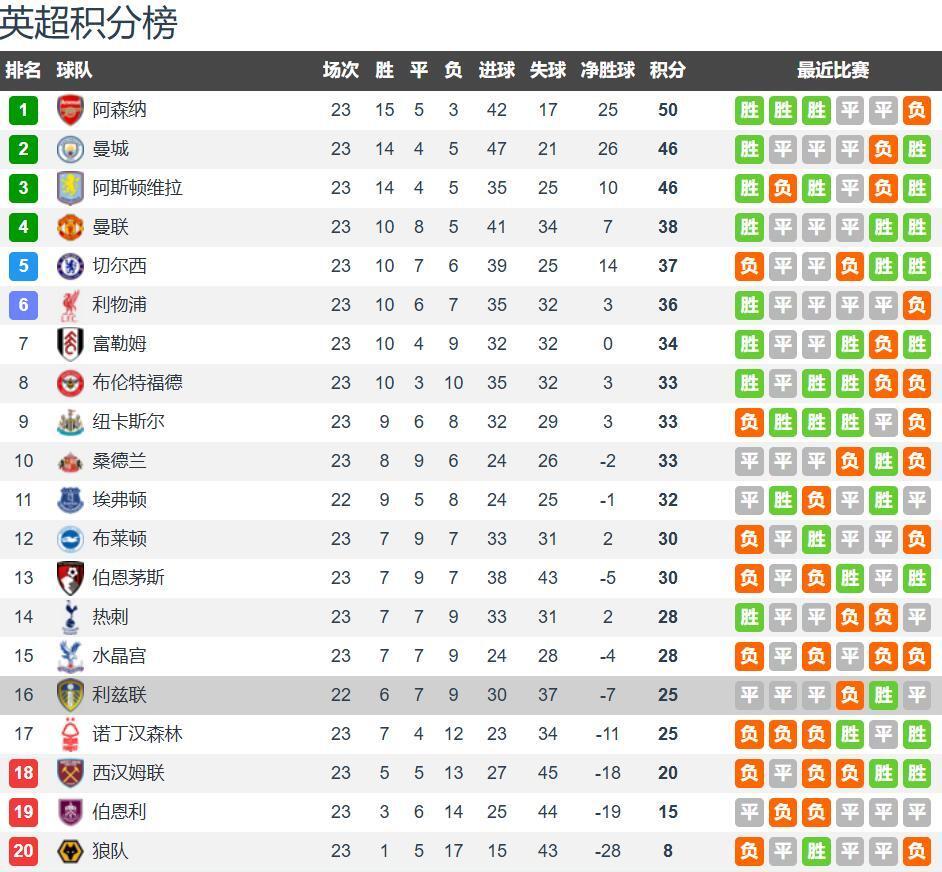The width and height of the screenshot is (942, 872).
Task: Click the Tottenham club crest icon
Action: [70, 617]
